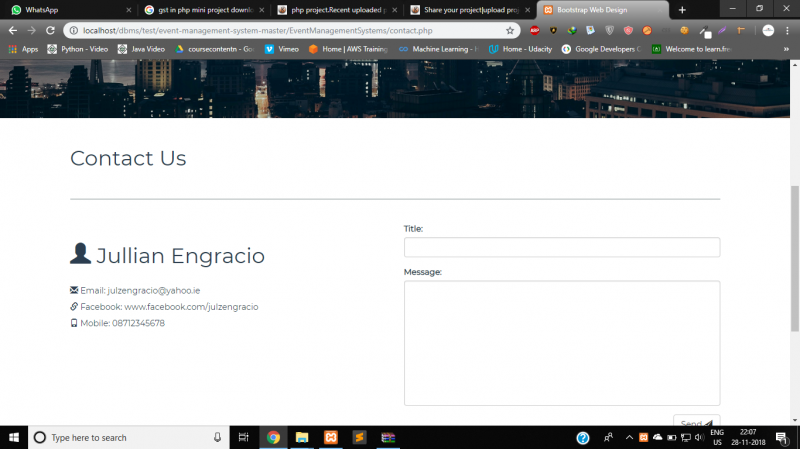Open the ENG US language indicator
The image size is (800, 449).
717,437
